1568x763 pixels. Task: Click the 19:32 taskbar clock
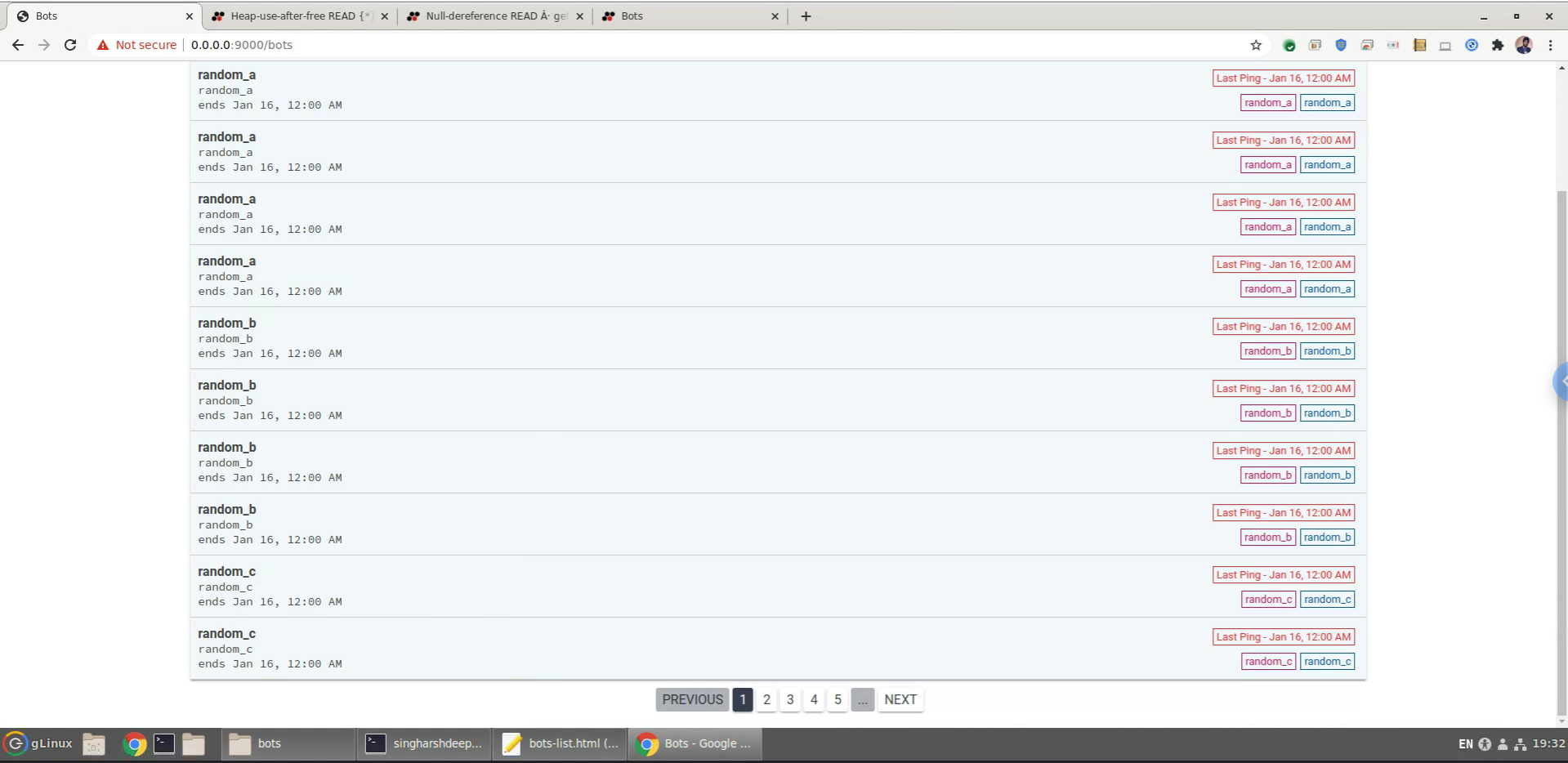click(x=1548, y=744)
